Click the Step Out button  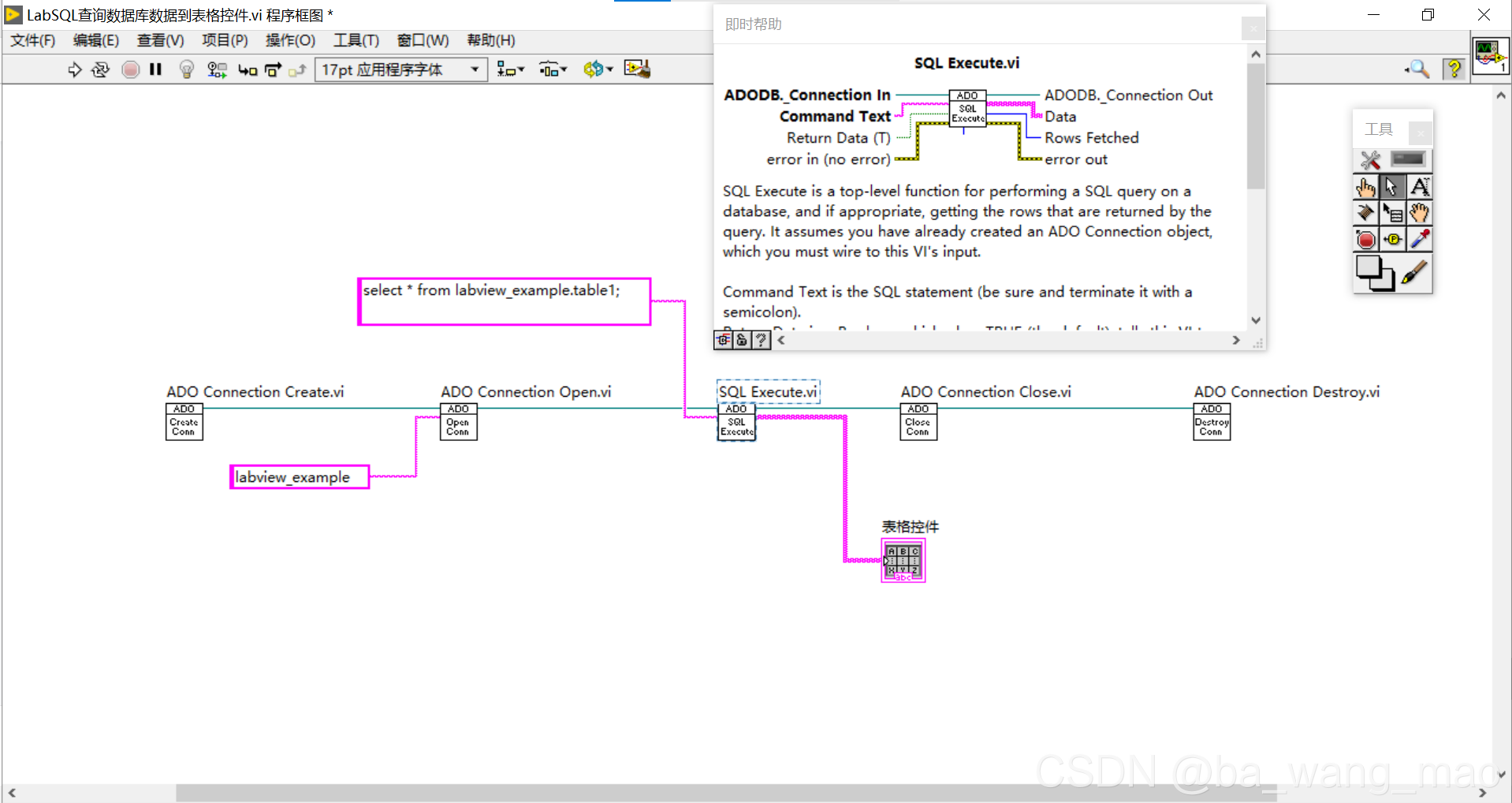click(x=297, y=69)
